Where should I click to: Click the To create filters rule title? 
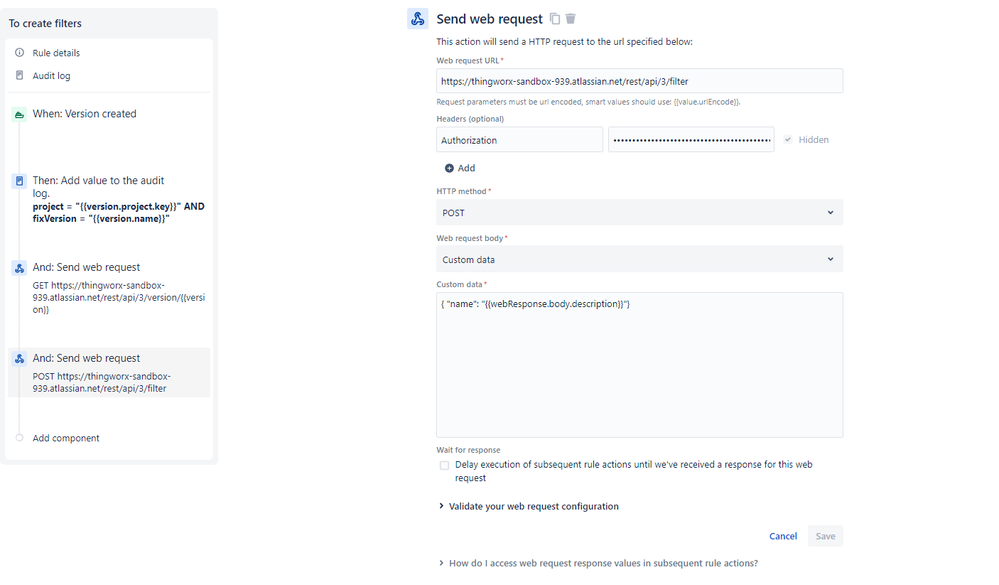pos(45,24)
